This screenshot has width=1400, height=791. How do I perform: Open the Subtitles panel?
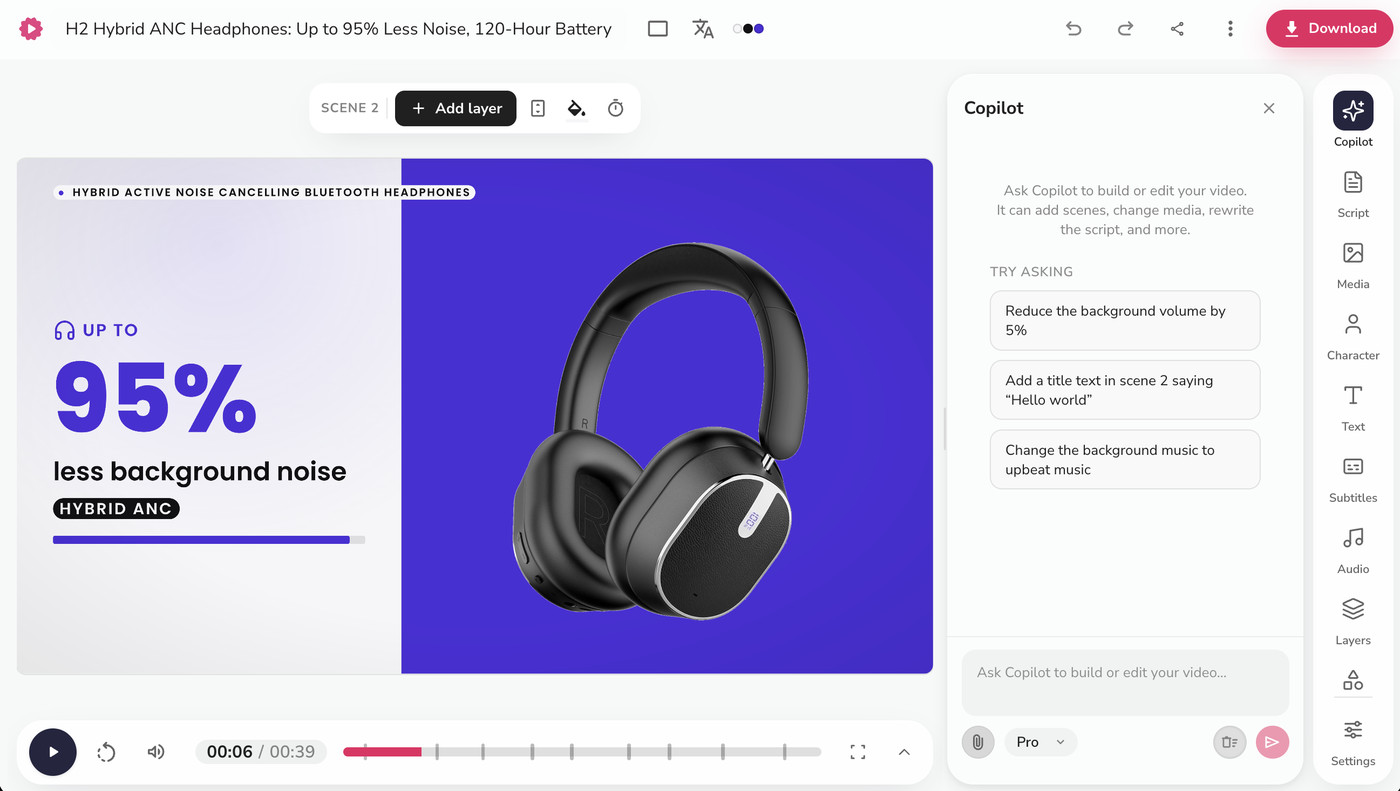[1353, 477]
